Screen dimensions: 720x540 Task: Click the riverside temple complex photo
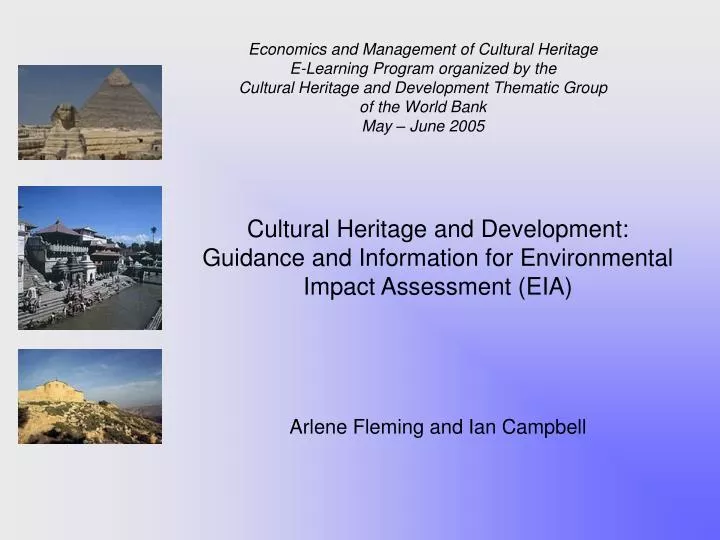coord(90,258)
